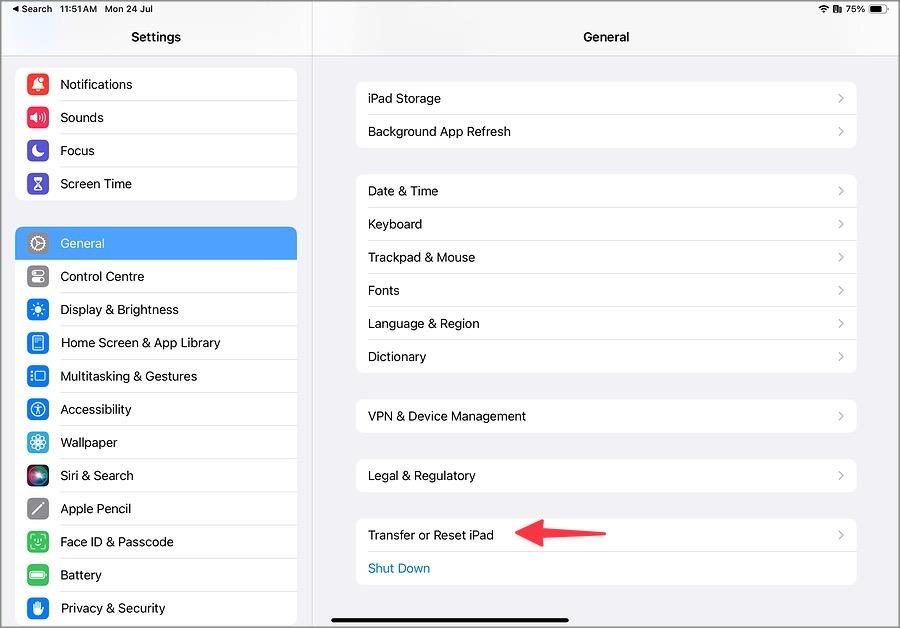Choose Wallpaper in sidebar
The height and width of the screenshot is (628, 900).
pyautogui.click(x=156, y=443)
